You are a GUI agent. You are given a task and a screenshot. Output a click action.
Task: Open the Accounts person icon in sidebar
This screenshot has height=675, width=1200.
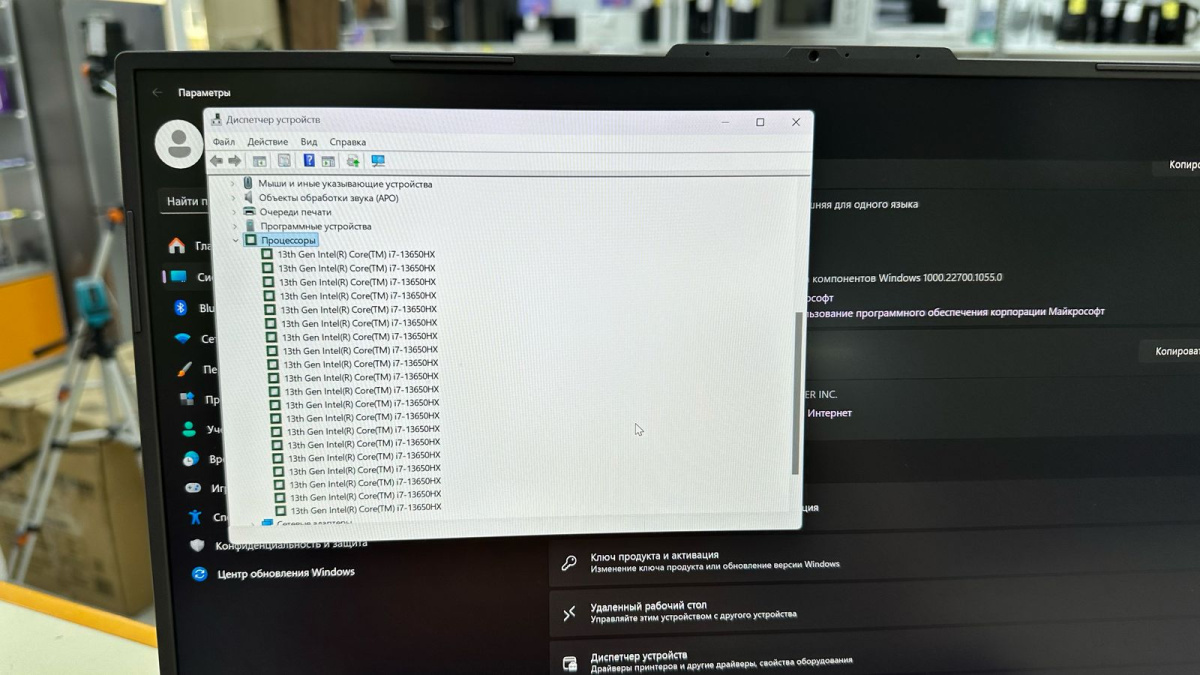[x=188, y=429]
